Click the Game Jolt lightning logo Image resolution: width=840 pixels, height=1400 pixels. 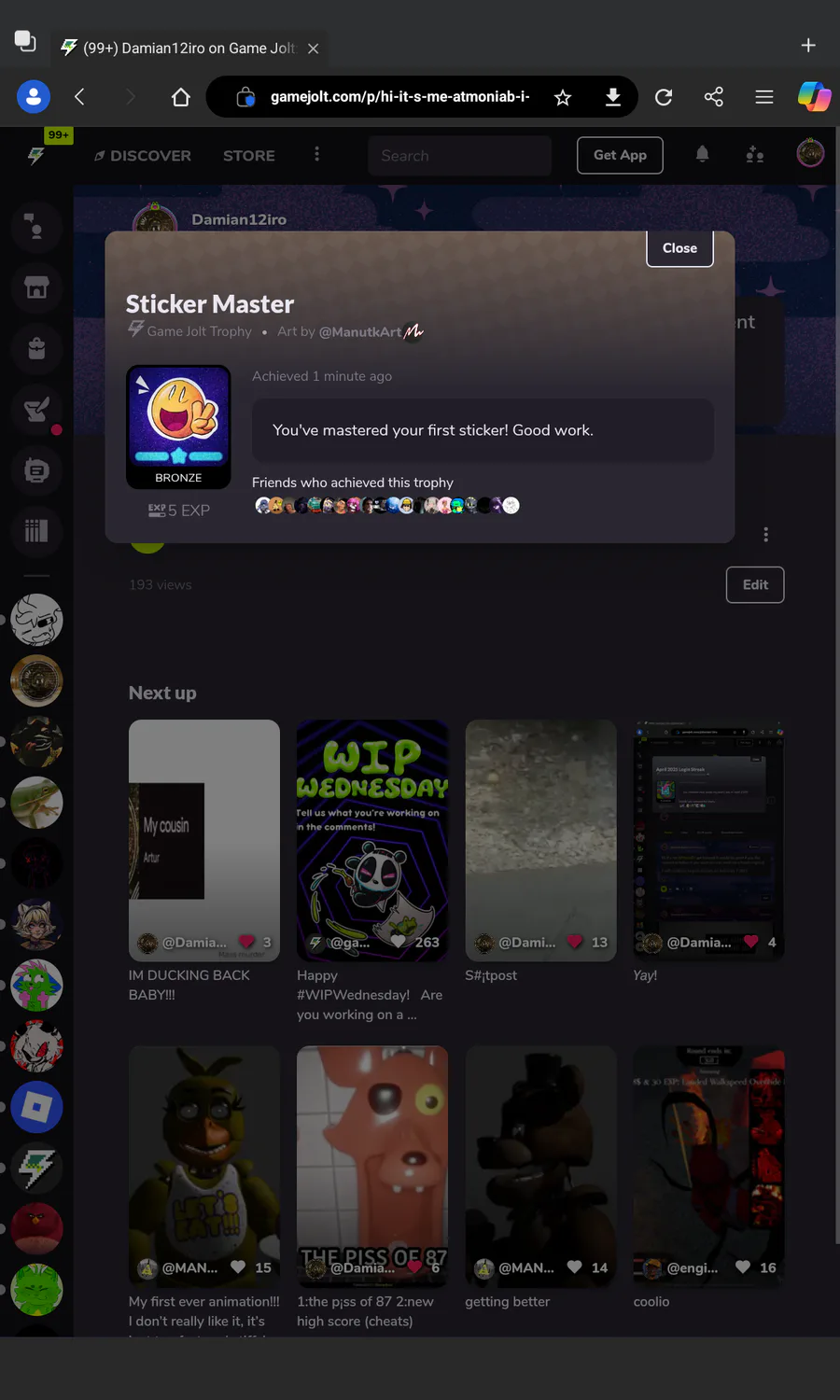[36, 156]
